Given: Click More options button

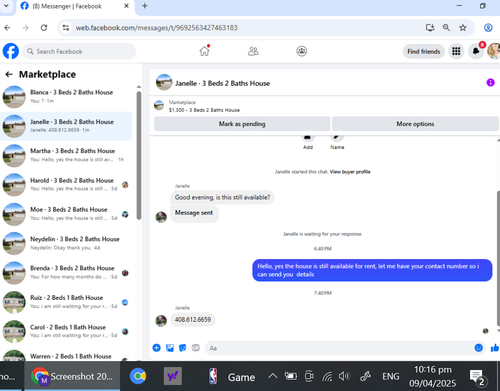Looking at the screenshot, I should click(x=415, y=124).
